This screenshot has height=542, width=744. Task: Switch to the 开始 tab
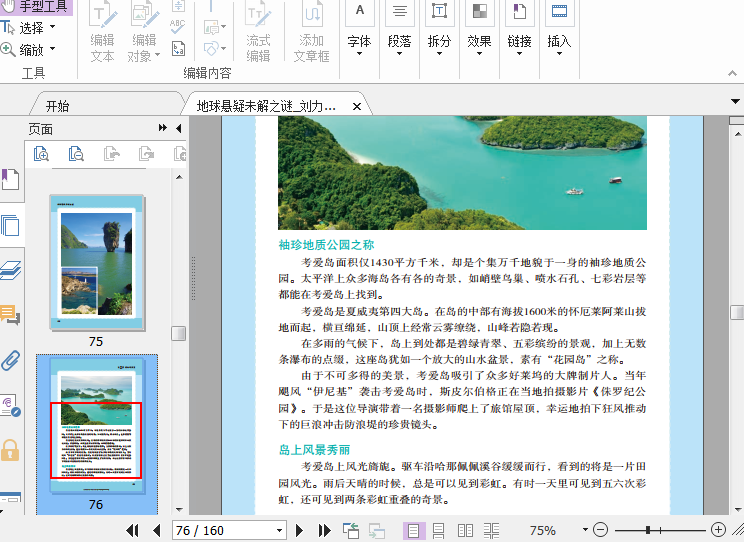[x=57, y=105]
